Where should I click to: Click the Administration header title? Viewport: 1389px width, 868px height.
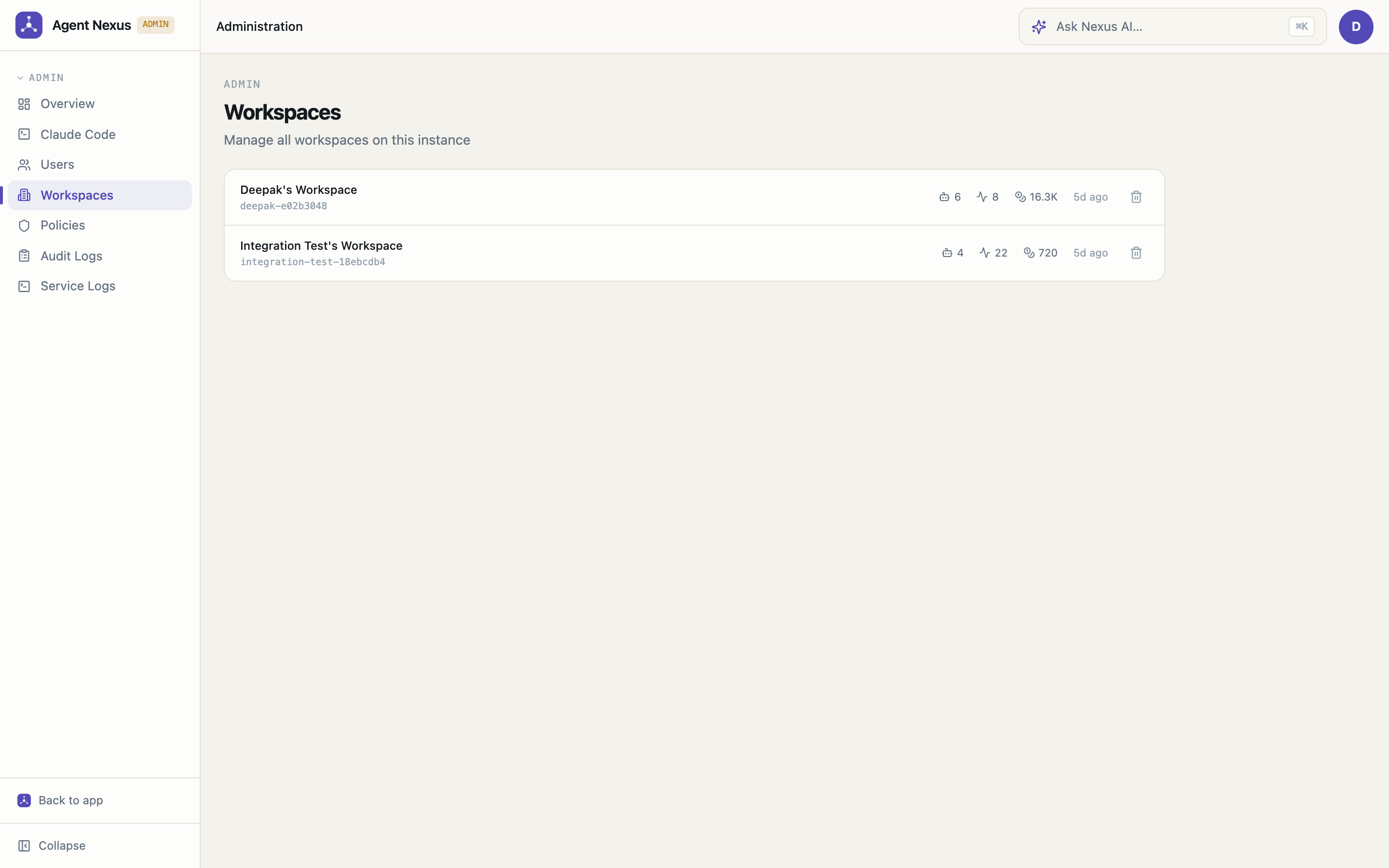click(x=259, y=27)
